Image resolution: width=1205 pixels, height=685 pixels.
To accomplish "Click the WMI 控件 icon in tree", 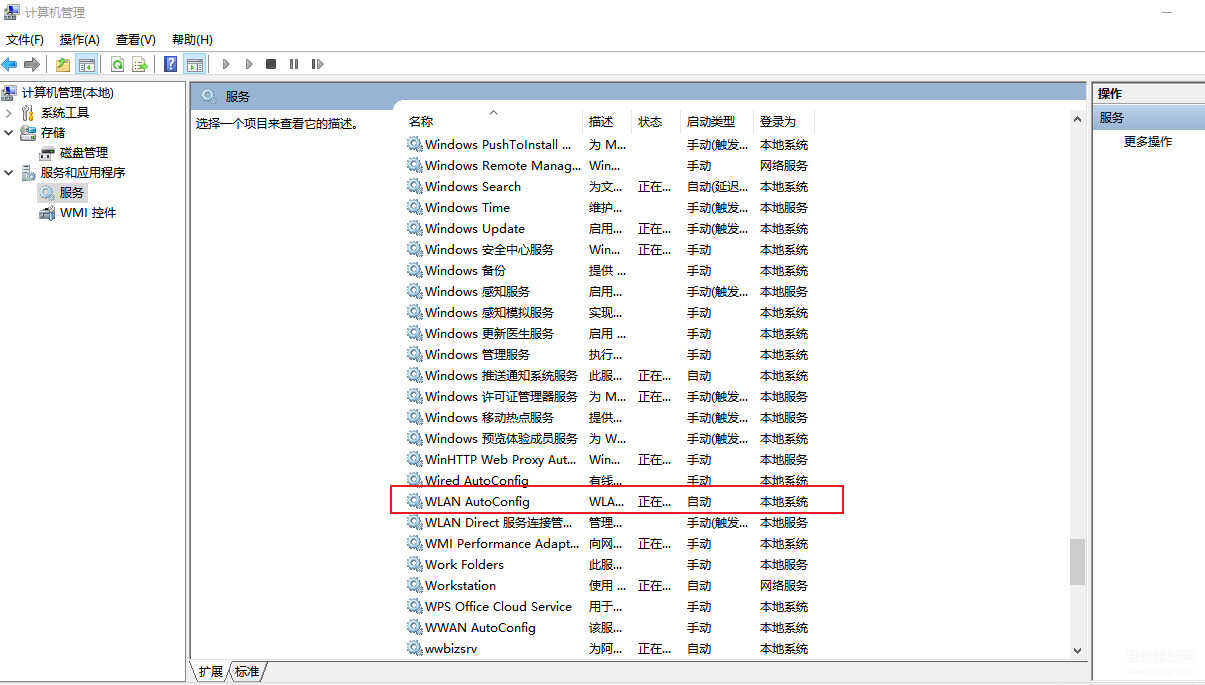I will 47,213.
